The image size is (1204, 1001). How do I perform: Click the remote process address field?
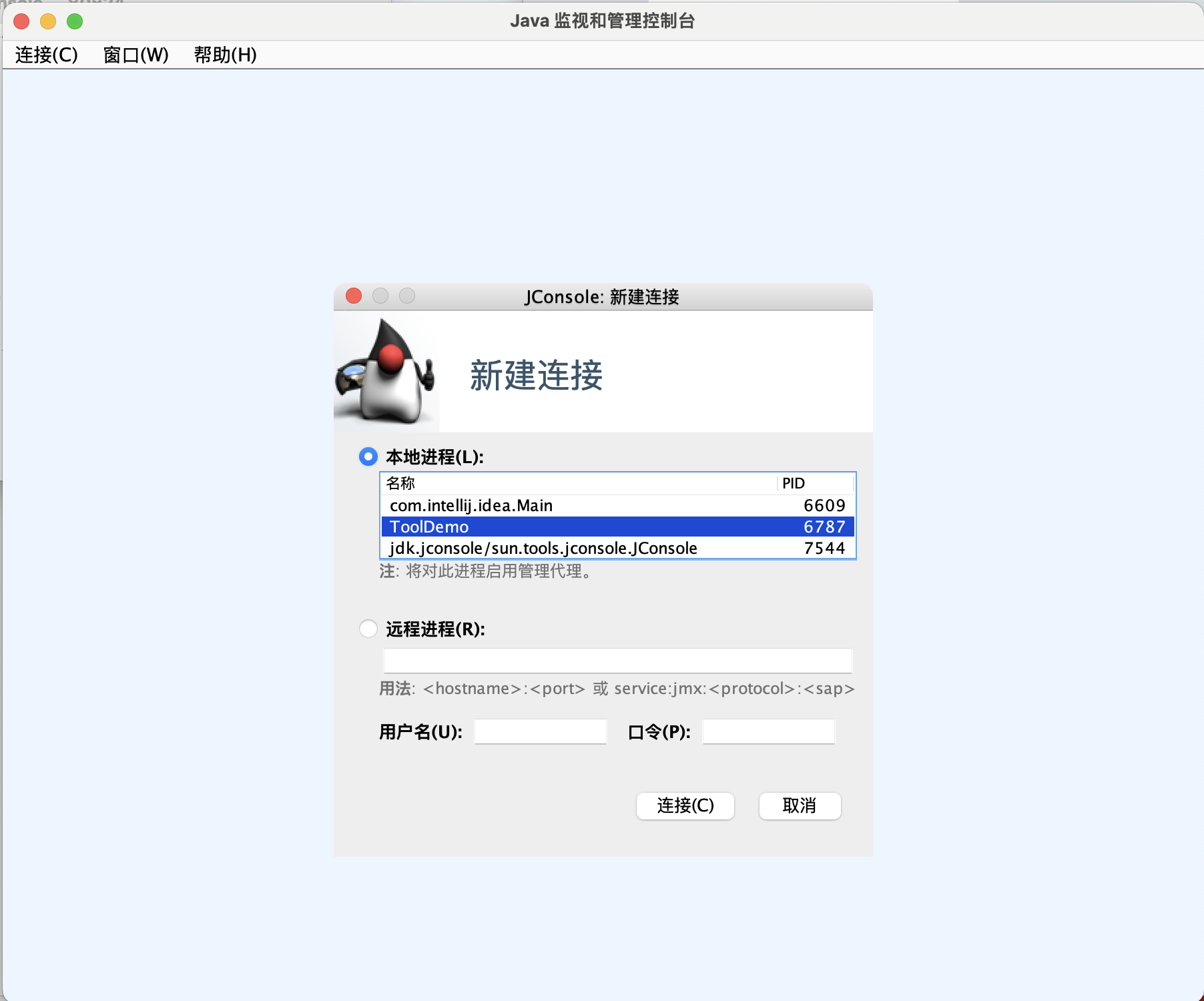618,660
